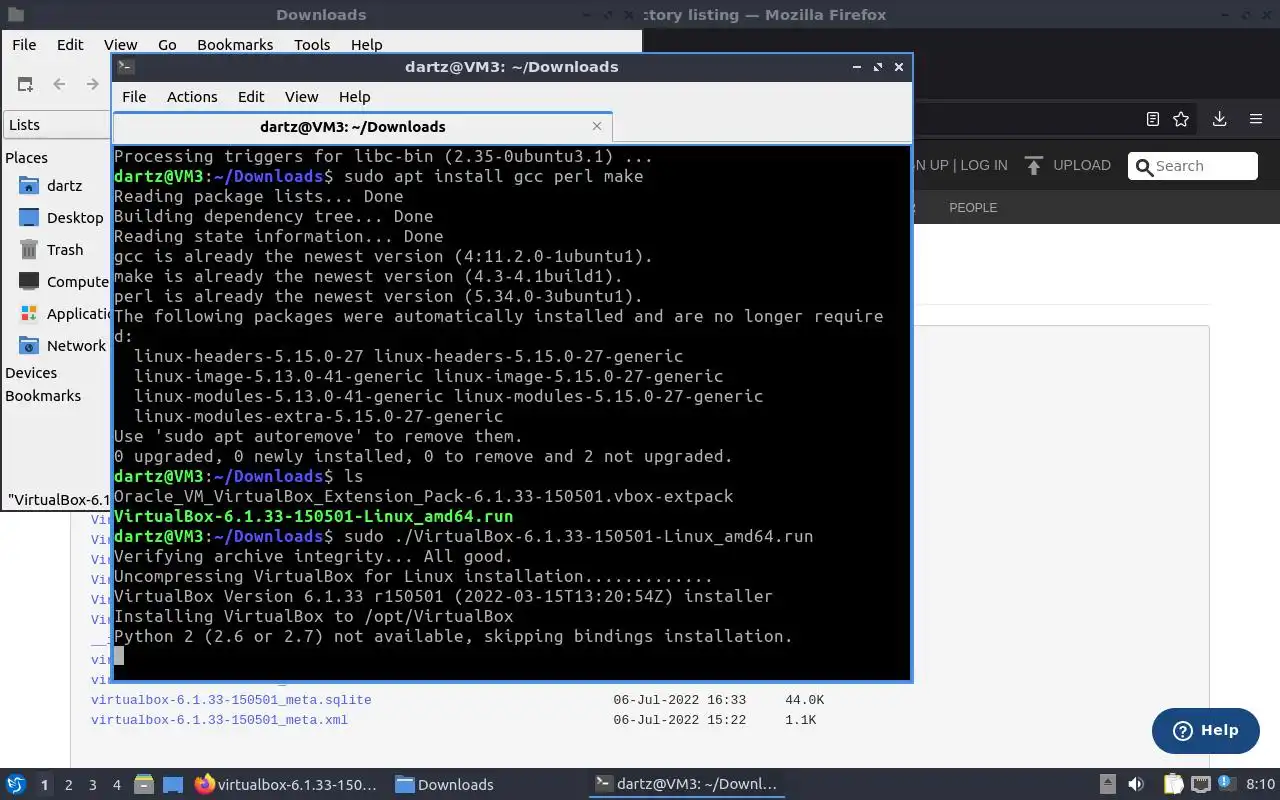Close the dartz@VM3 terminal tab
The height and width of the screenshot is (800, 1280).
click(597, 126)
